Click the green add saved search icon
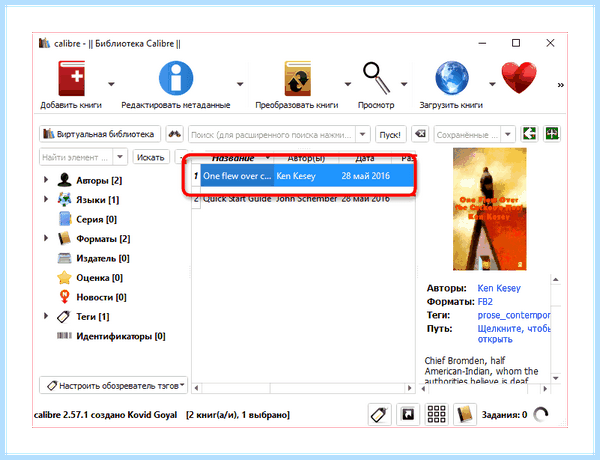The image size is (600, 460). [x=552, y=134]
